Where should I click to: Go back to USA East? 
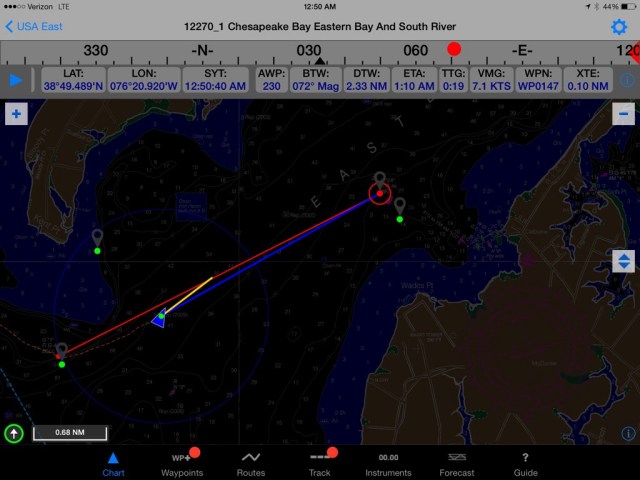pos(35,26)
